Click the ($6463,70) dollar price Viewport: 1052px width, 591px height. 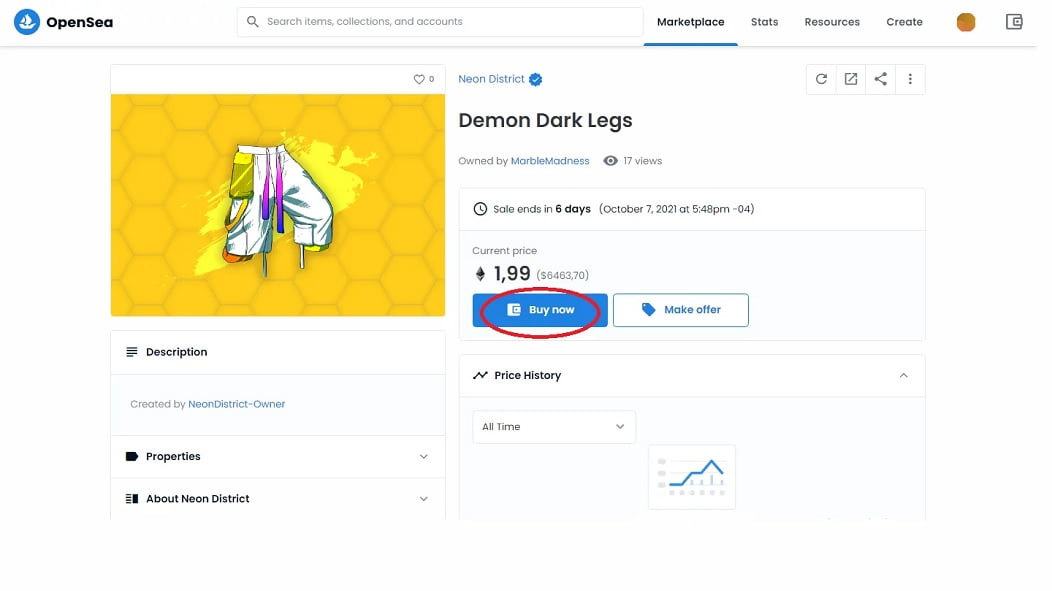point(562,275)
